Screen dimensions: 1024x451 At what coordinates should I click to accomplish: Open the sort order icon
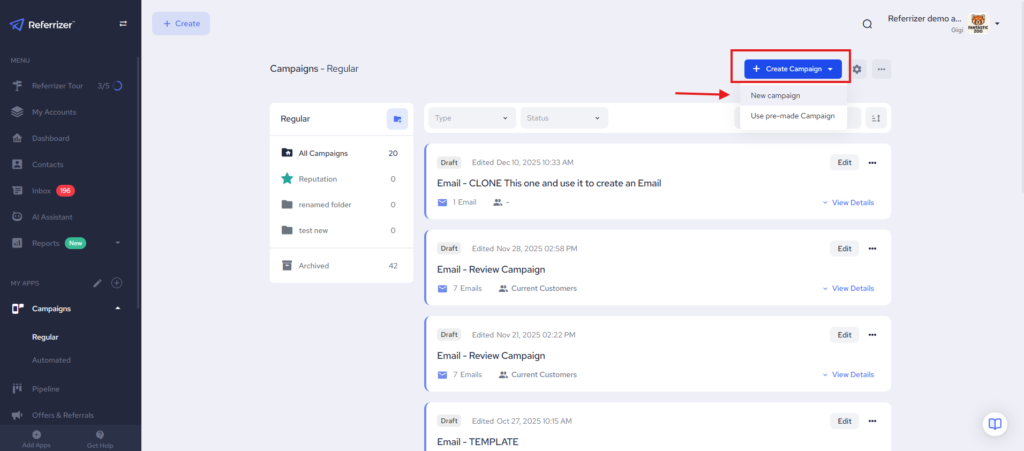pyautogui.click(x=876, y=118)
